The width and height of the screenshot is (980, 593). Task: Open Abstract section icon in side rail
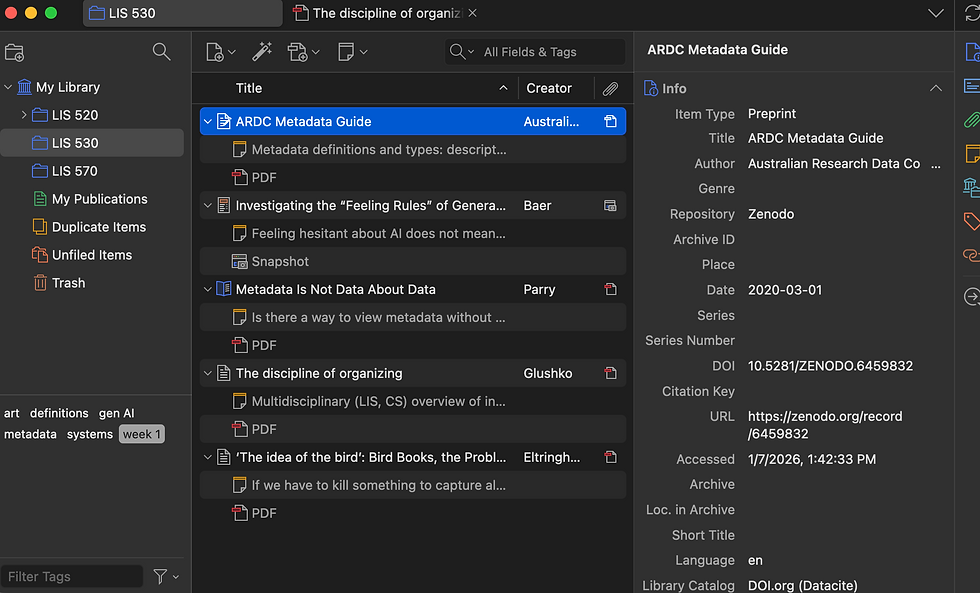pyautogui.click(x=972, y=85)
